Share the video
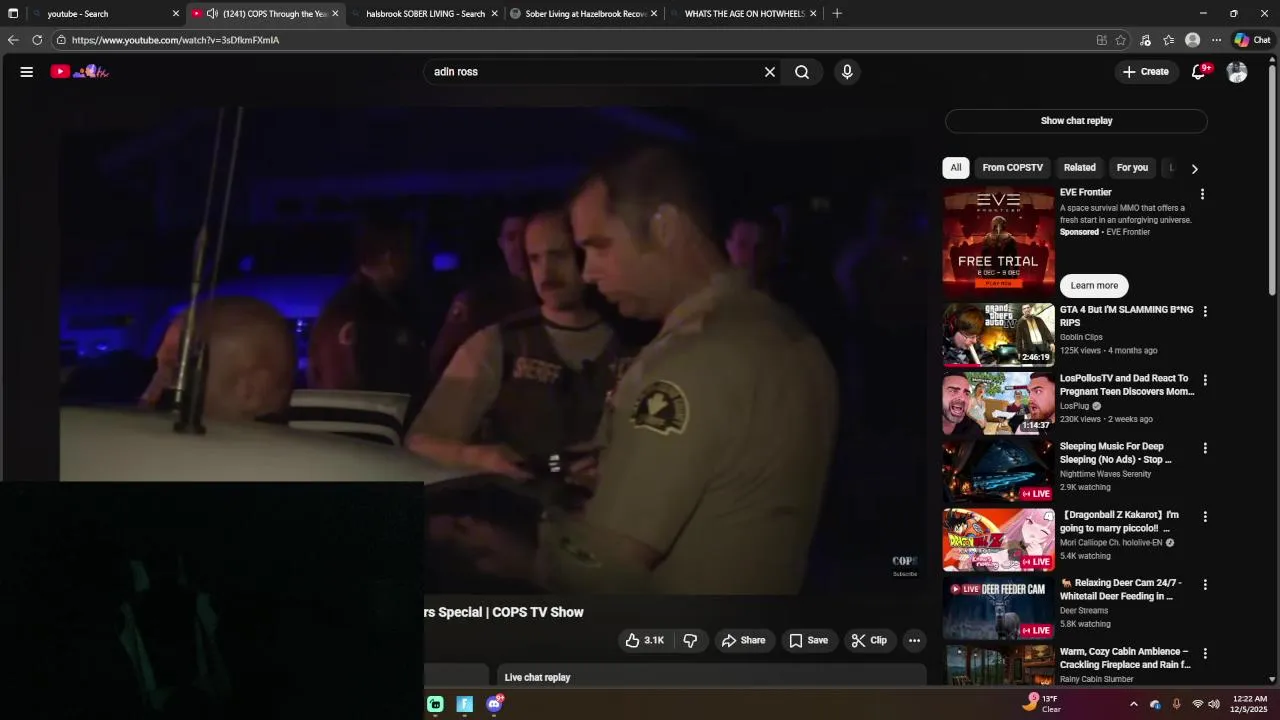1280x720 pixels. [x=744, y=640]
